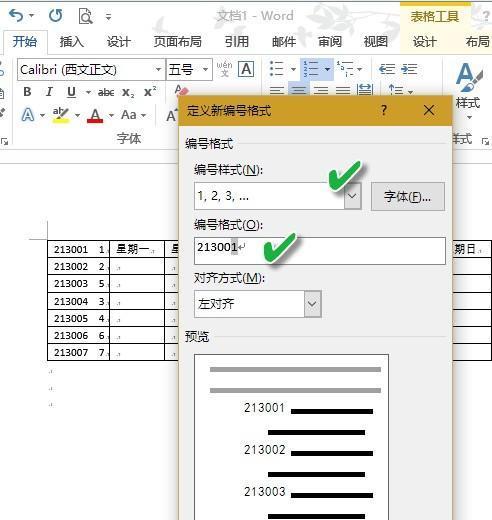Open 表格工具 布局 tab
The image size is (492, 520).
478,42
